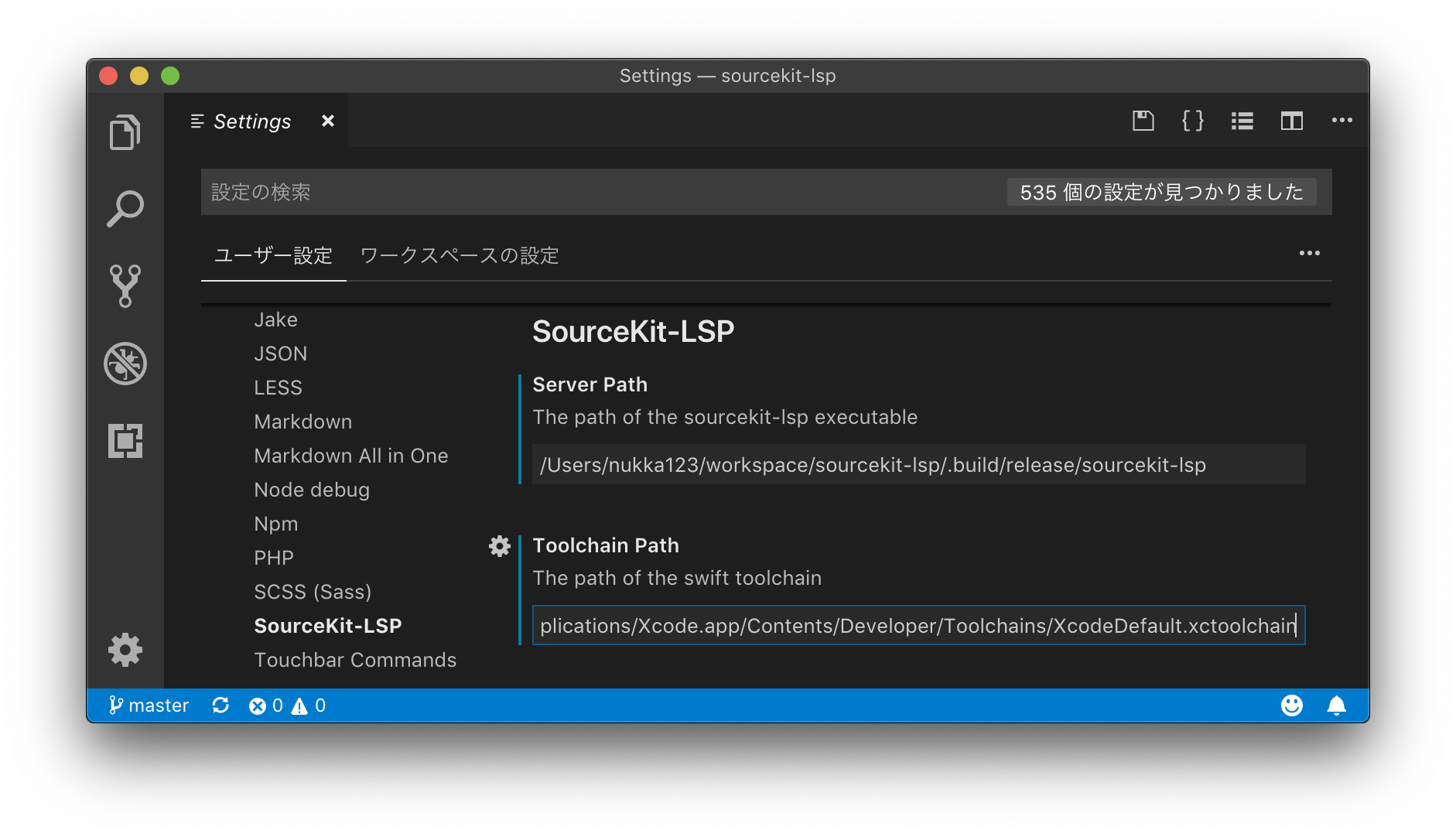Viewport: 1456px width, 837px height.
Task: Open notifications with the bell icon
Action: click(1338, 705)
